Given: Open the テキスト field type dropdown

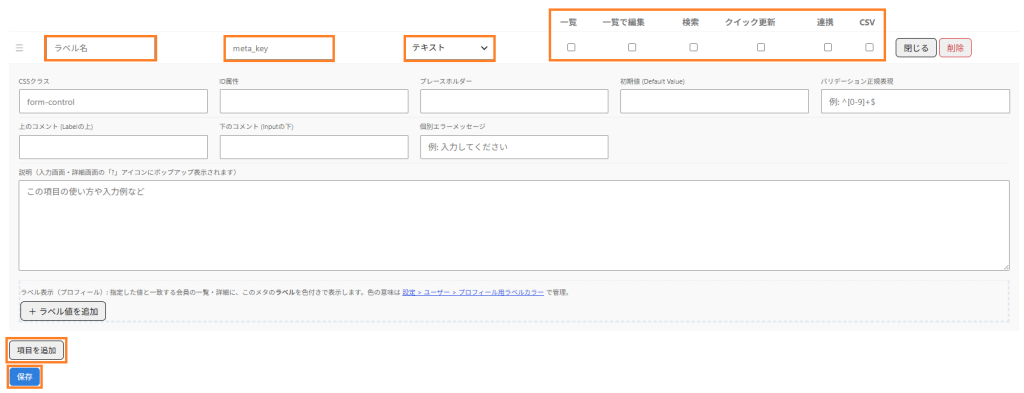Looking at the screenshot, I should pyautogui.click(x=449, y=48).
